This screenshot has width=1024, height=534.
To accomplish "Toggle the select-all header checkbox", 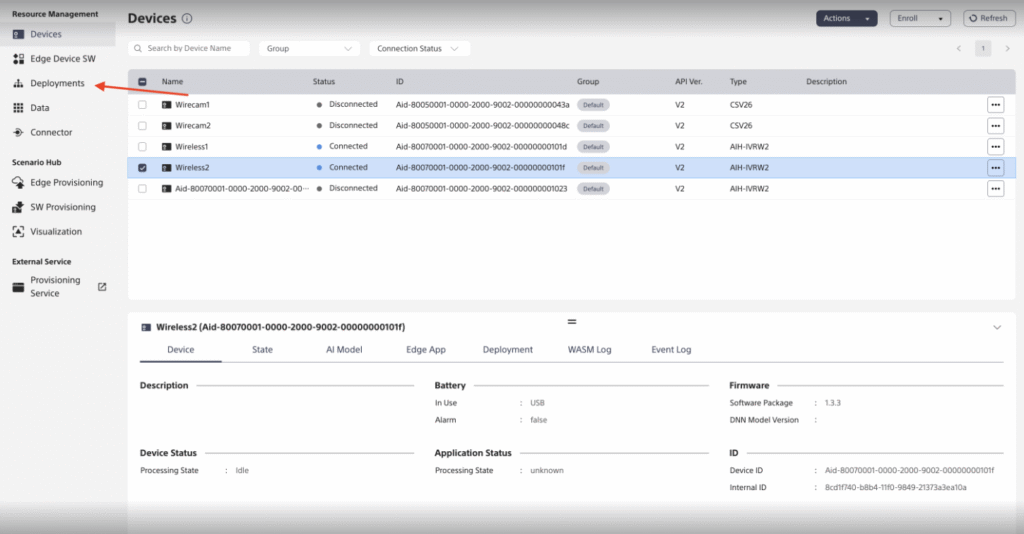I will pyautogui.click(x=142, y=82).
